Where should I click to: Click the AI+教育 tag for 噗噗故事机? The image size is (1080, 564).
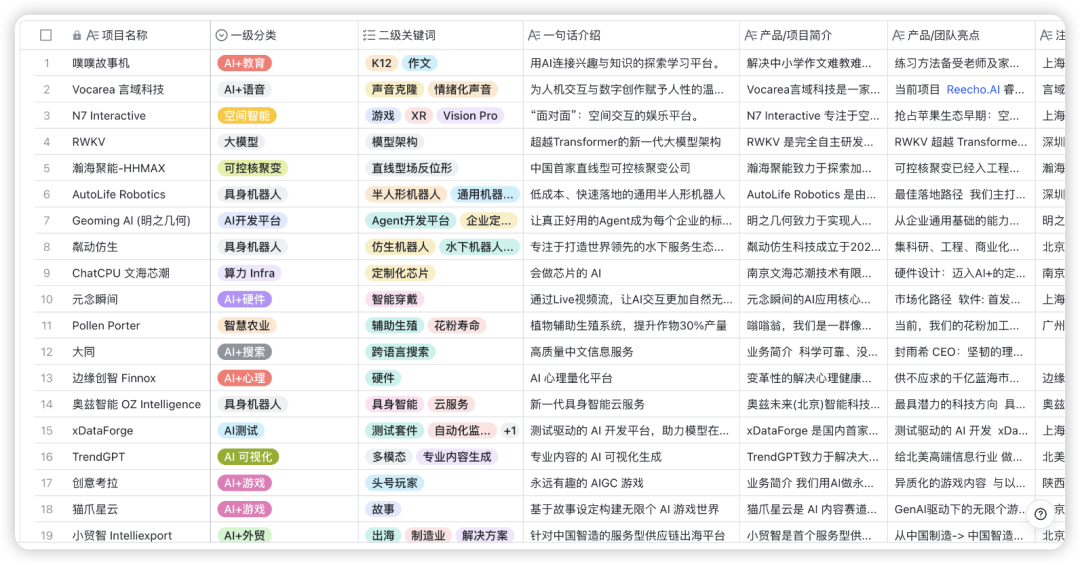[x=245, y=63]
